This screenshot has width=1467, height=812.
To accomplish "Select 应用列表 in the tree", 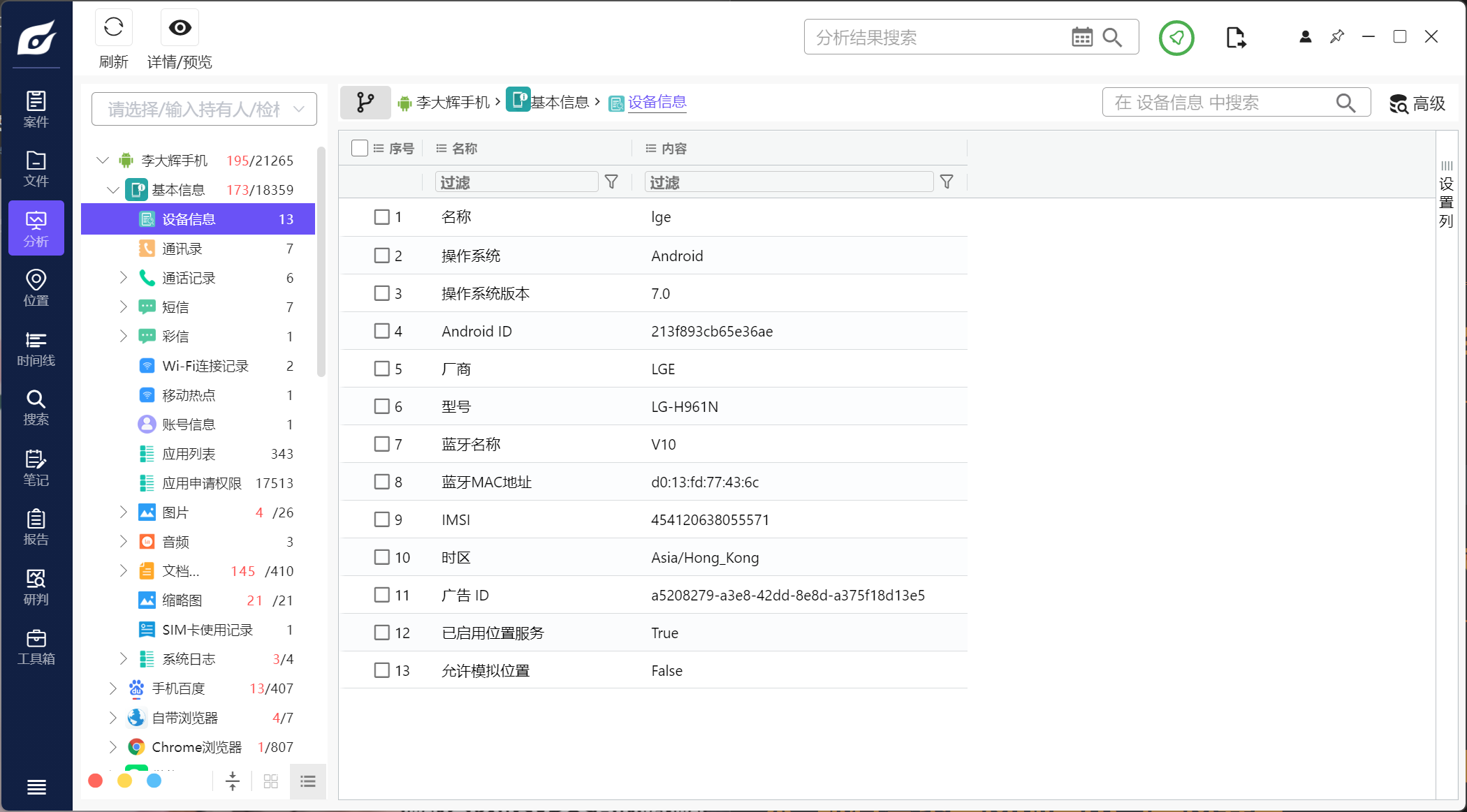I will pos(189,454).
